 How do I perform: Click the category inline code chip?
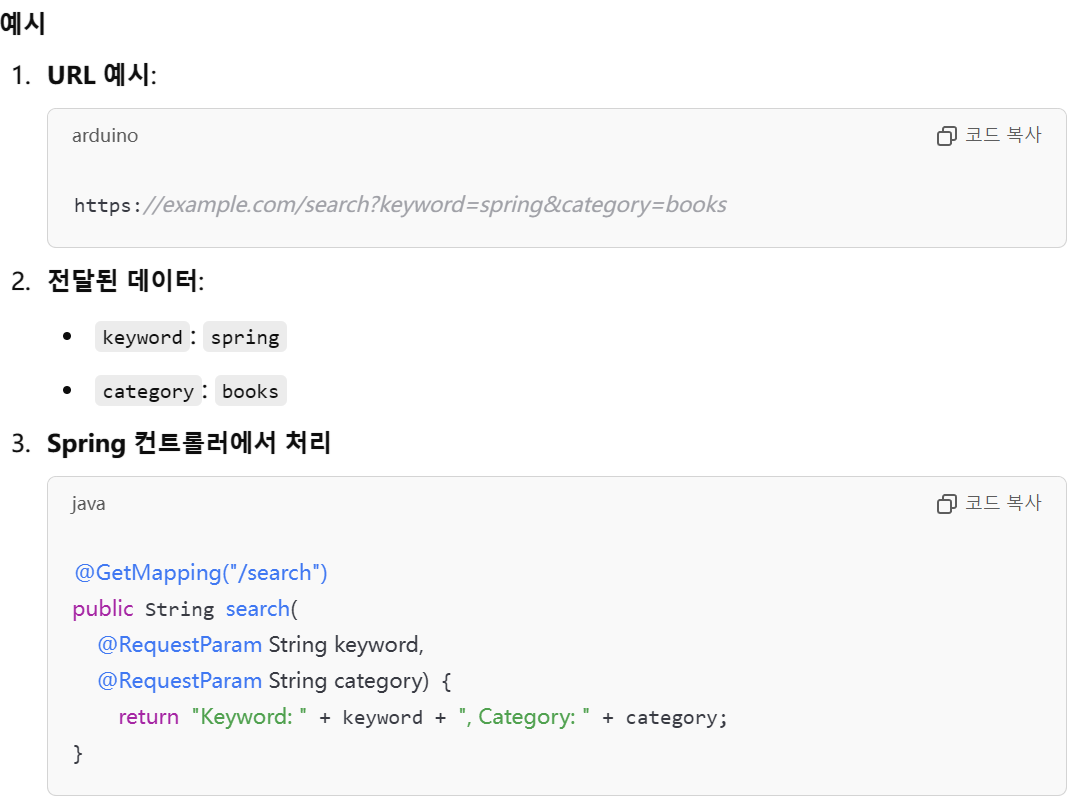(x=148, y=391)
